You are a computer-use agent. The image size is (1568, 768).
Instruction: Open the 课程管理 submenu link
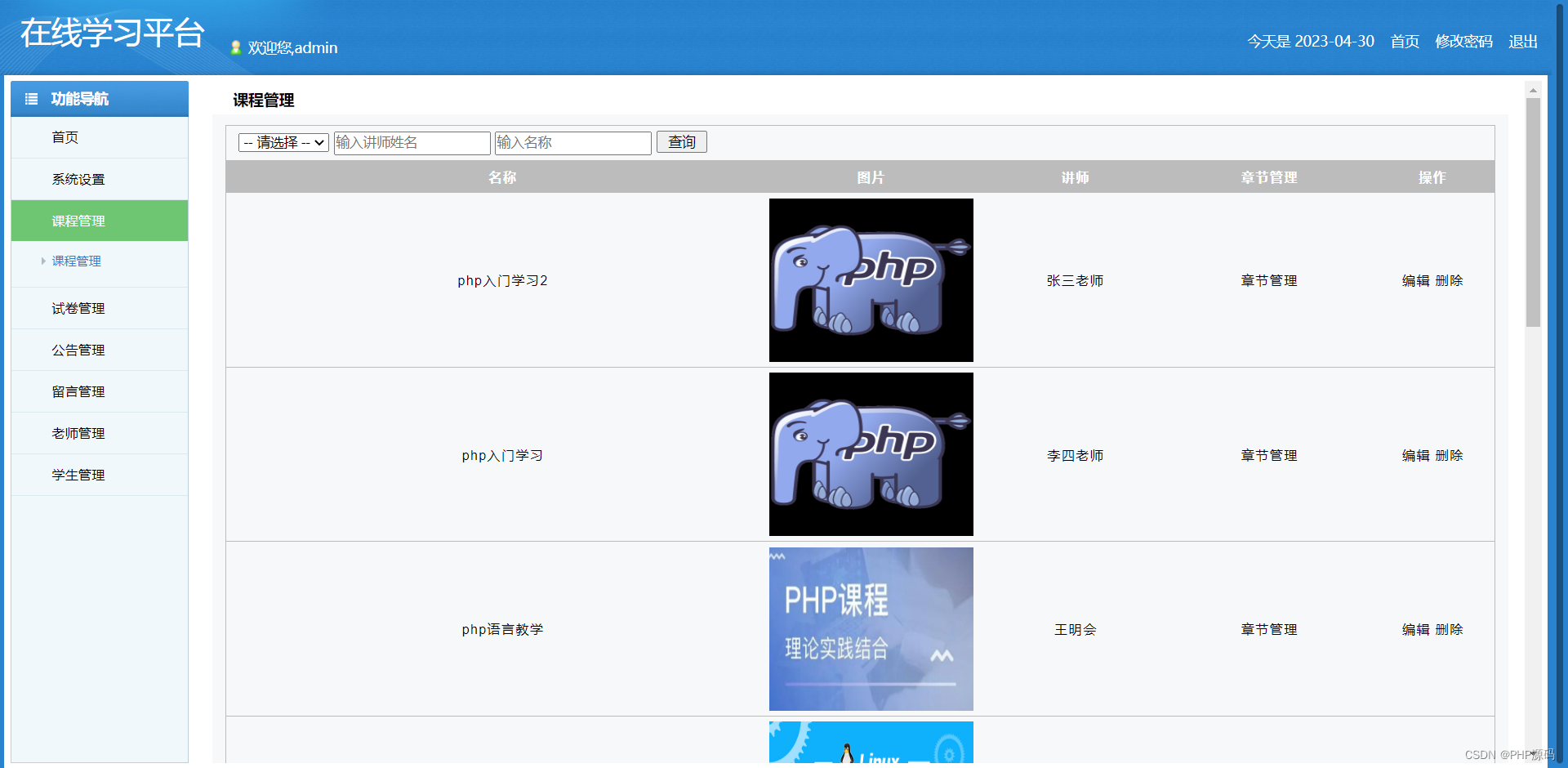pos(77,261)
